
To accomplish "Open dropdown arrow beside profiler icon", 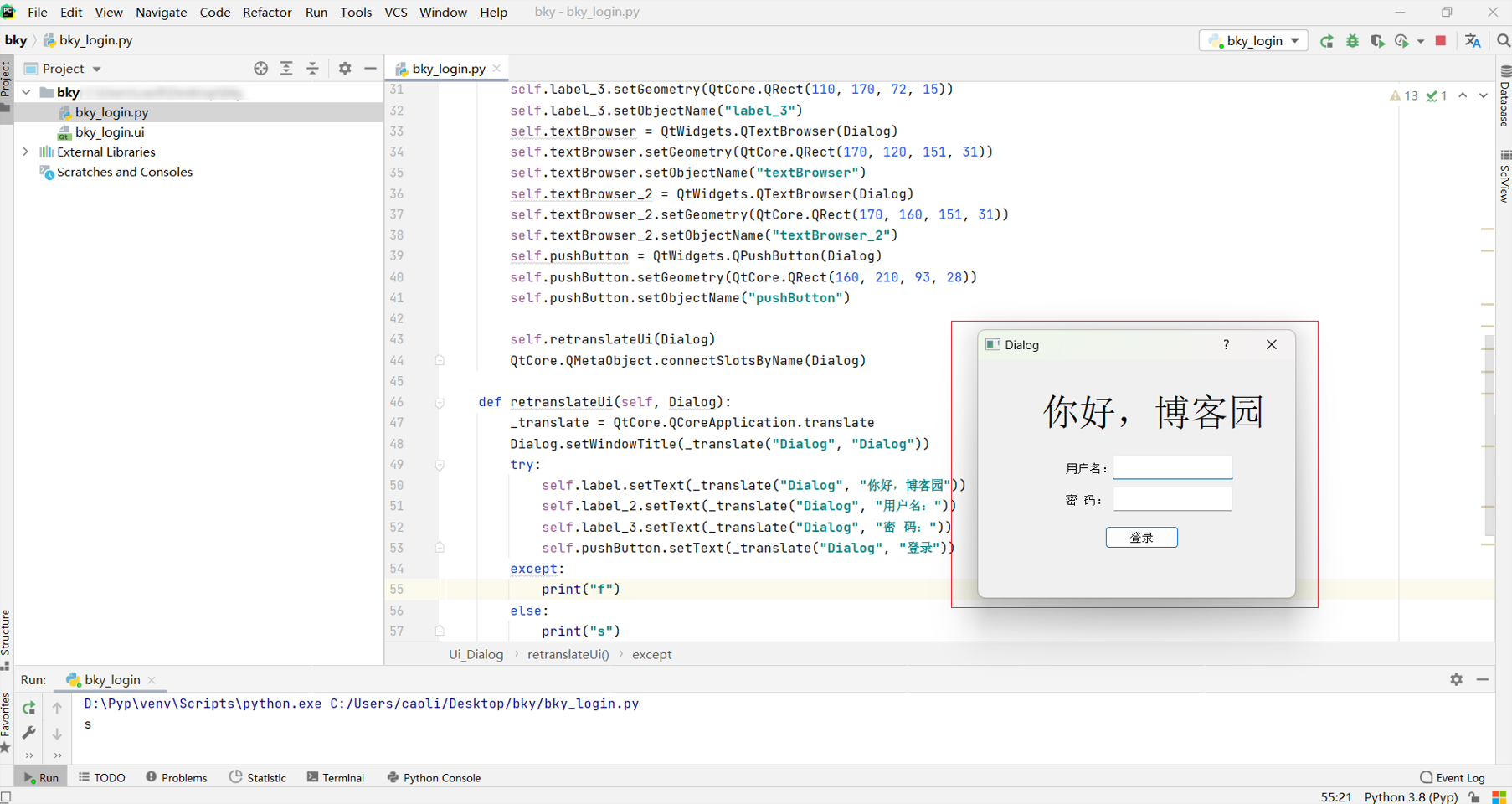I will (x=1421, y=41).
